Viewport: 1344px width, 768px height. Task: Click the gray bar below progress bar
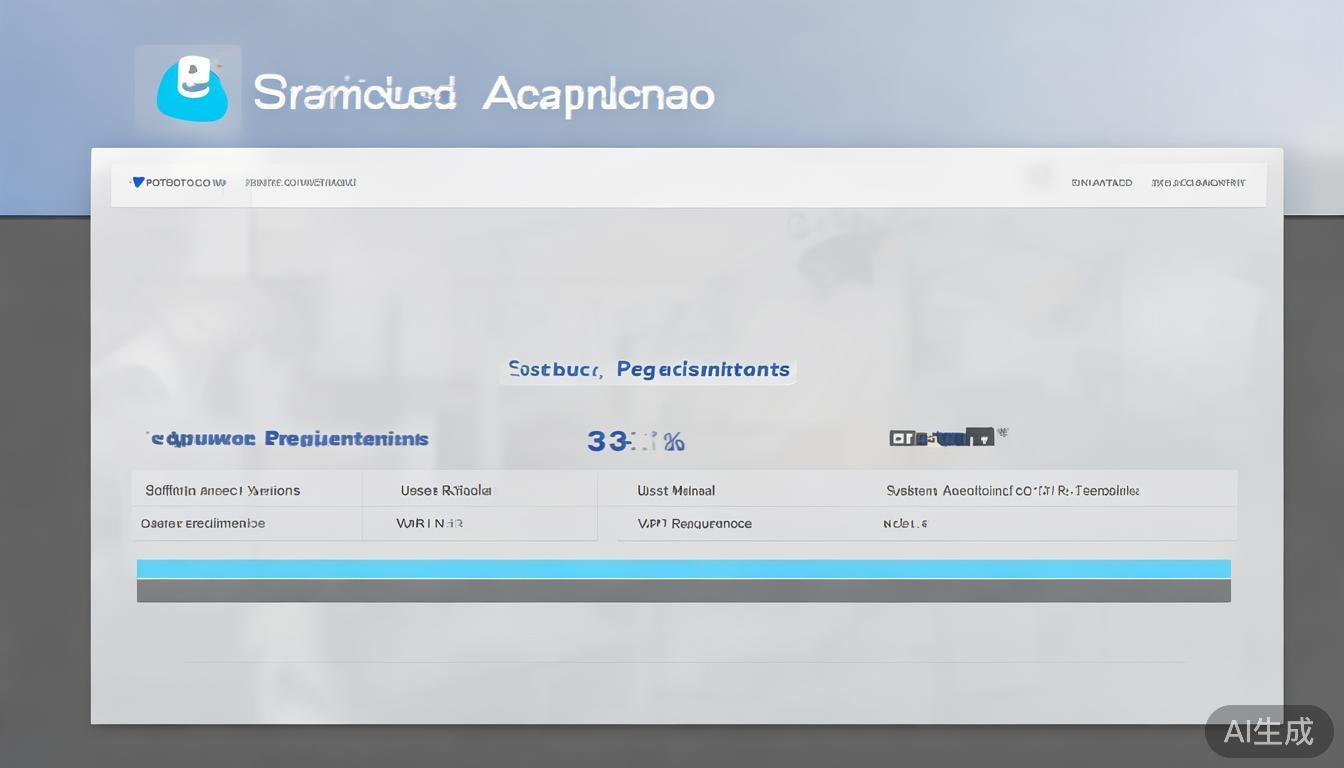[683, 591]
